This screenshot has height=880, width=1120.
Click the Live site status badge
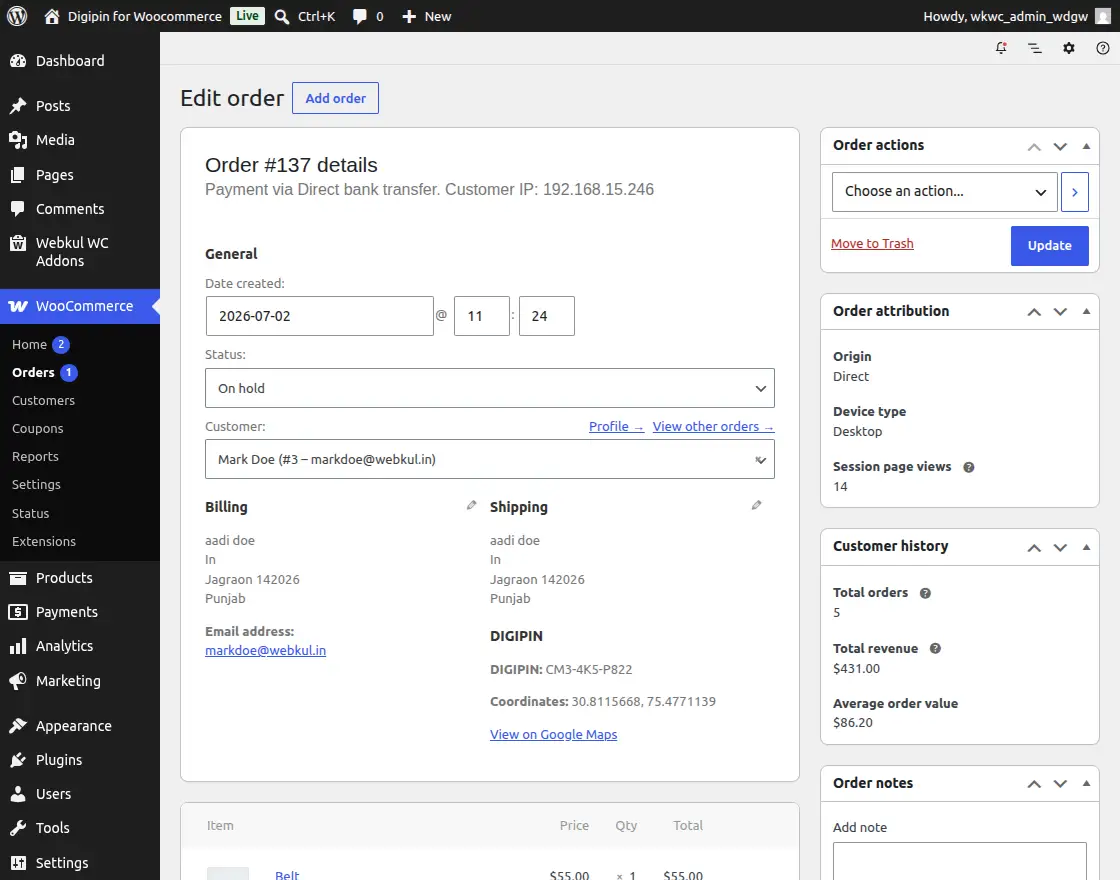(x=247, y=16)
